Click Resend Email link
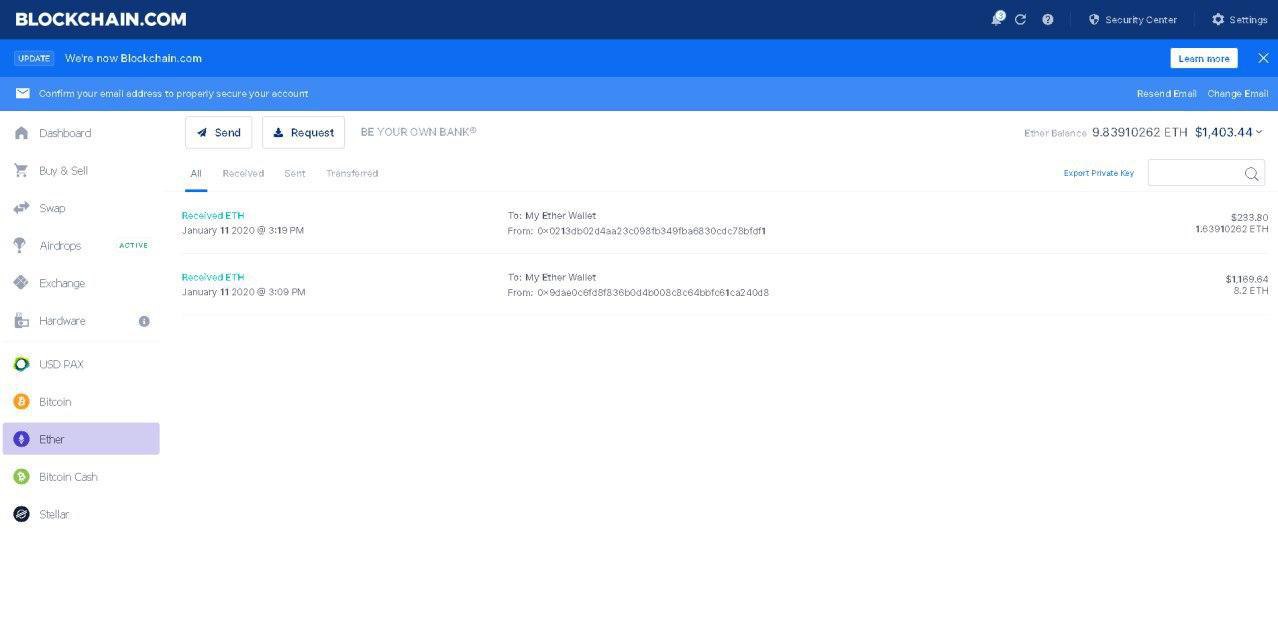Screen dimensions: 1278x624 [1166, 93]
